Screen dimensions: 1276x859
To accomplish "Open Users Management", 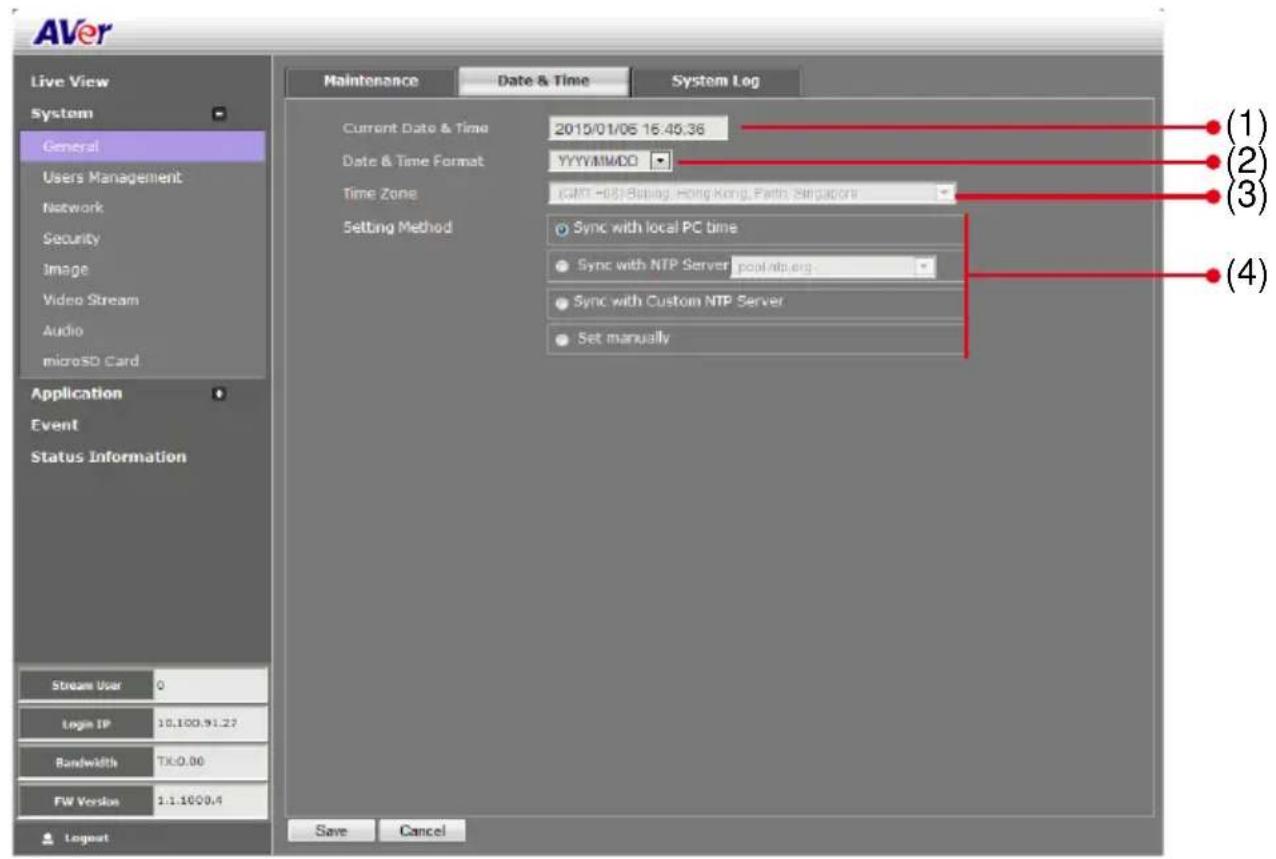I will click(112, 177).
